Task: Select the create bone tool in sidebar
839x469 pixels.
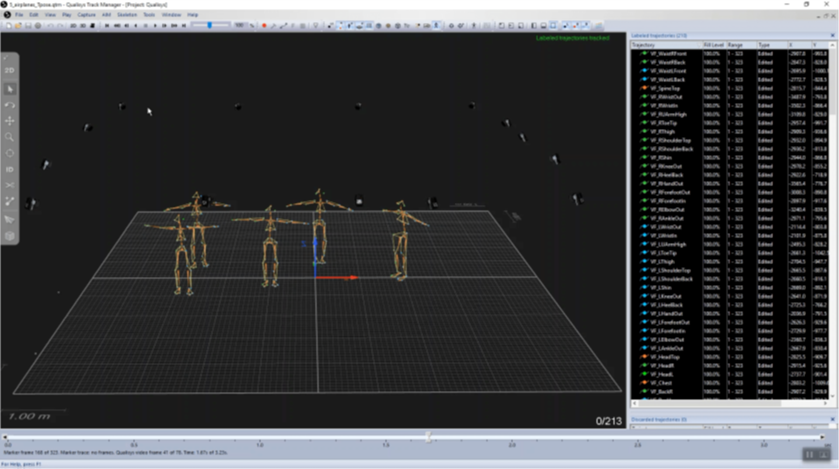Action: coord(10,202)
